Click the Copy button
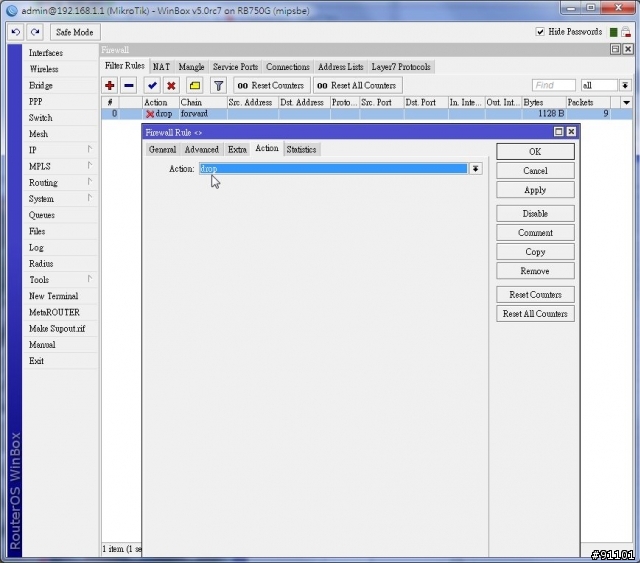Image resolution: width=640 pixels, height=563 pixels. point(535,252)
